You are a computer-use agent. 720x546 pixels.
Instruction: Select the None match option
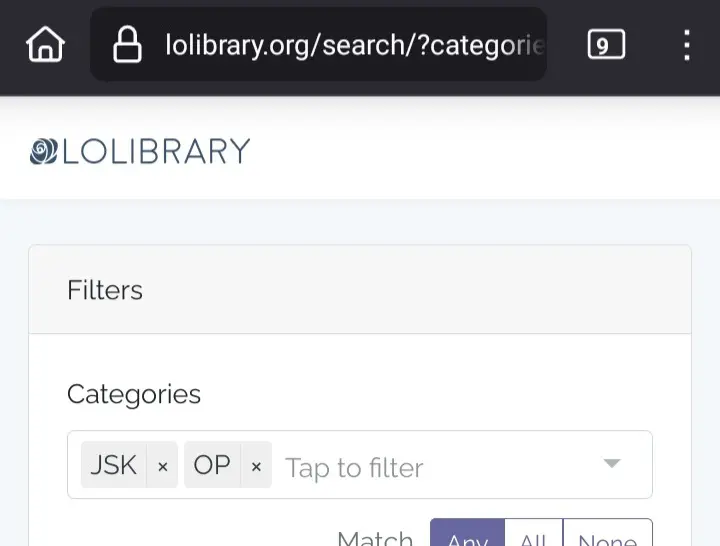[x=608, y=535]
